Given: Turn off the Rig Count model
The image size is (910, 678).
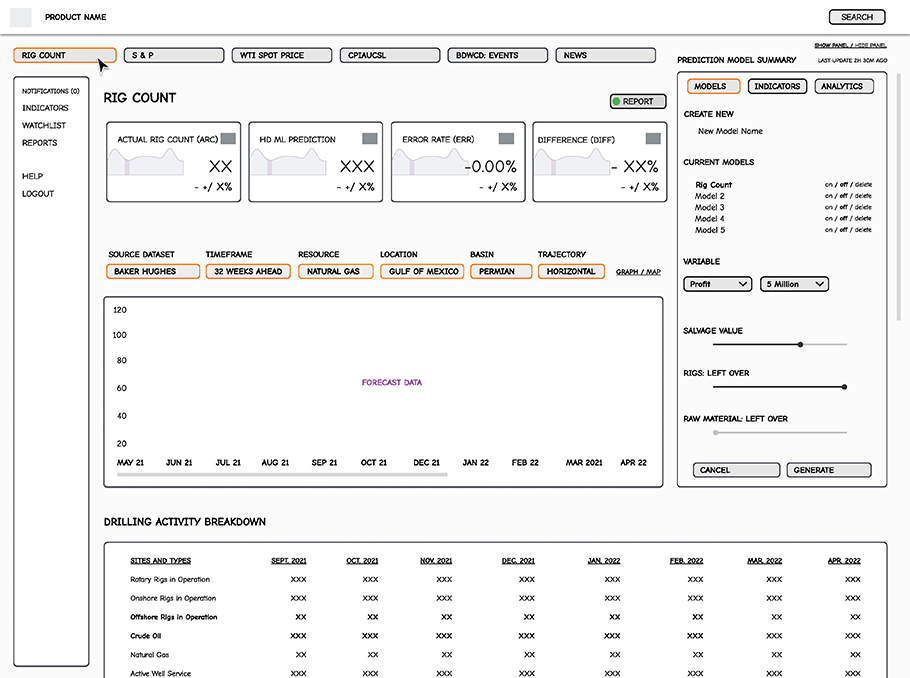Looking at the screenshot, I should 844,185.
